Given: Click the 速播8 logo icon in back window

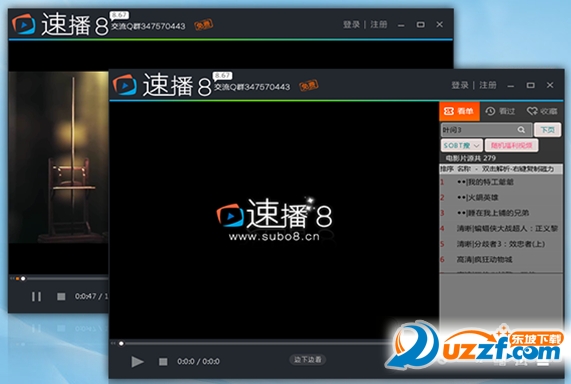Looking at the screenshot, I should pos(24,24).
